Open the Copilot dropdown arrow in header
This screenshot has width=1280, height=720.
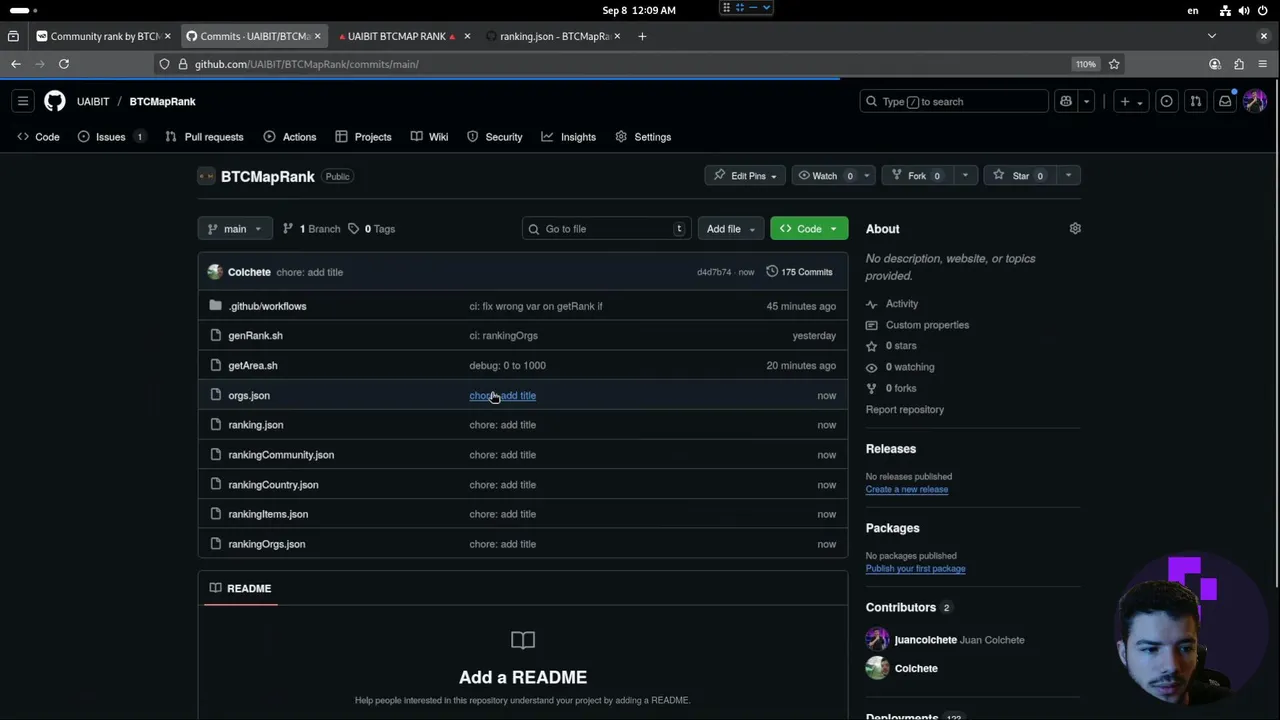click(x=1086, y=101)
